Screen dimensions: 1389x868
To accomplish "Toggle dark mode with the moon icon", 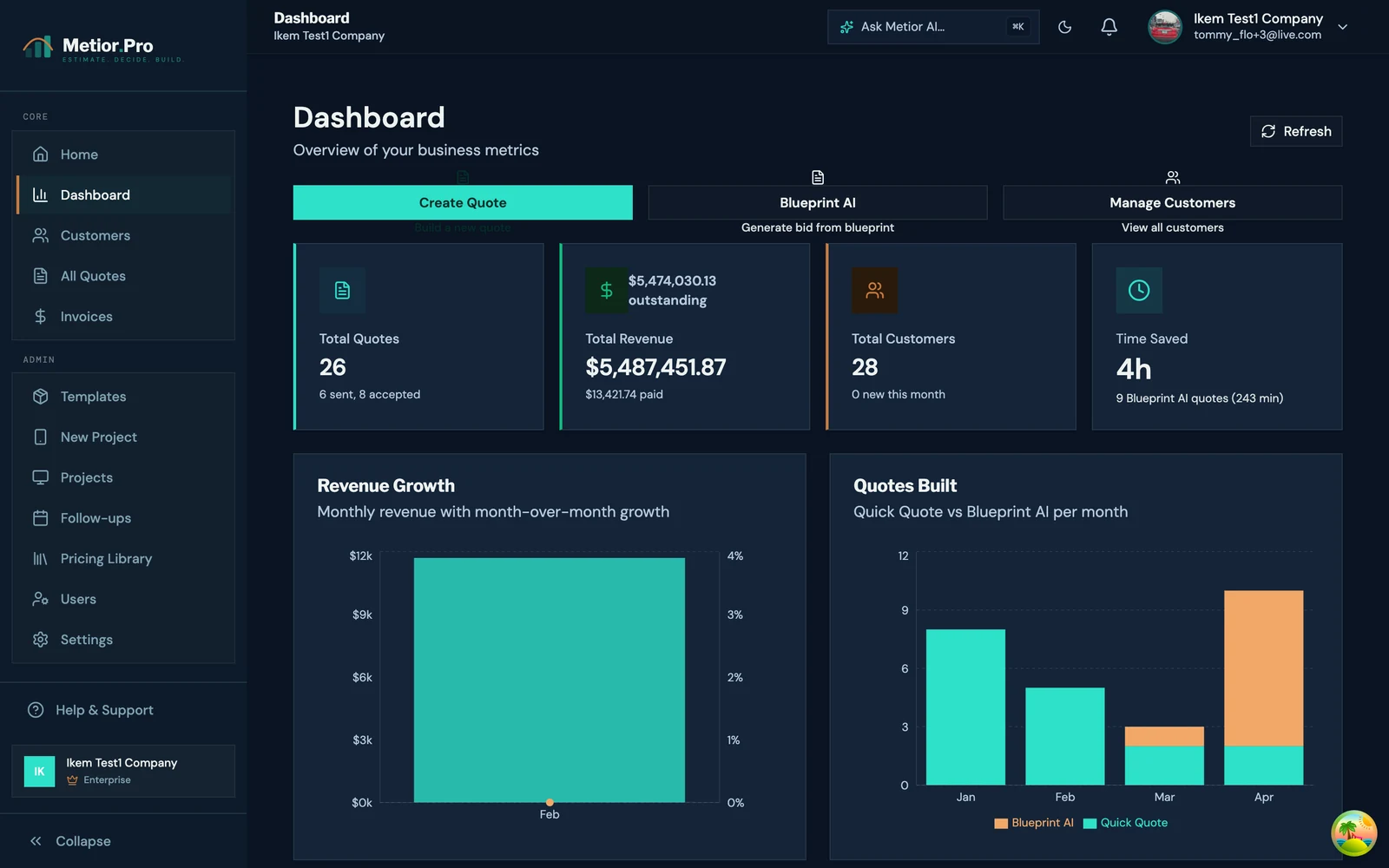I will tap(1065, 27).
